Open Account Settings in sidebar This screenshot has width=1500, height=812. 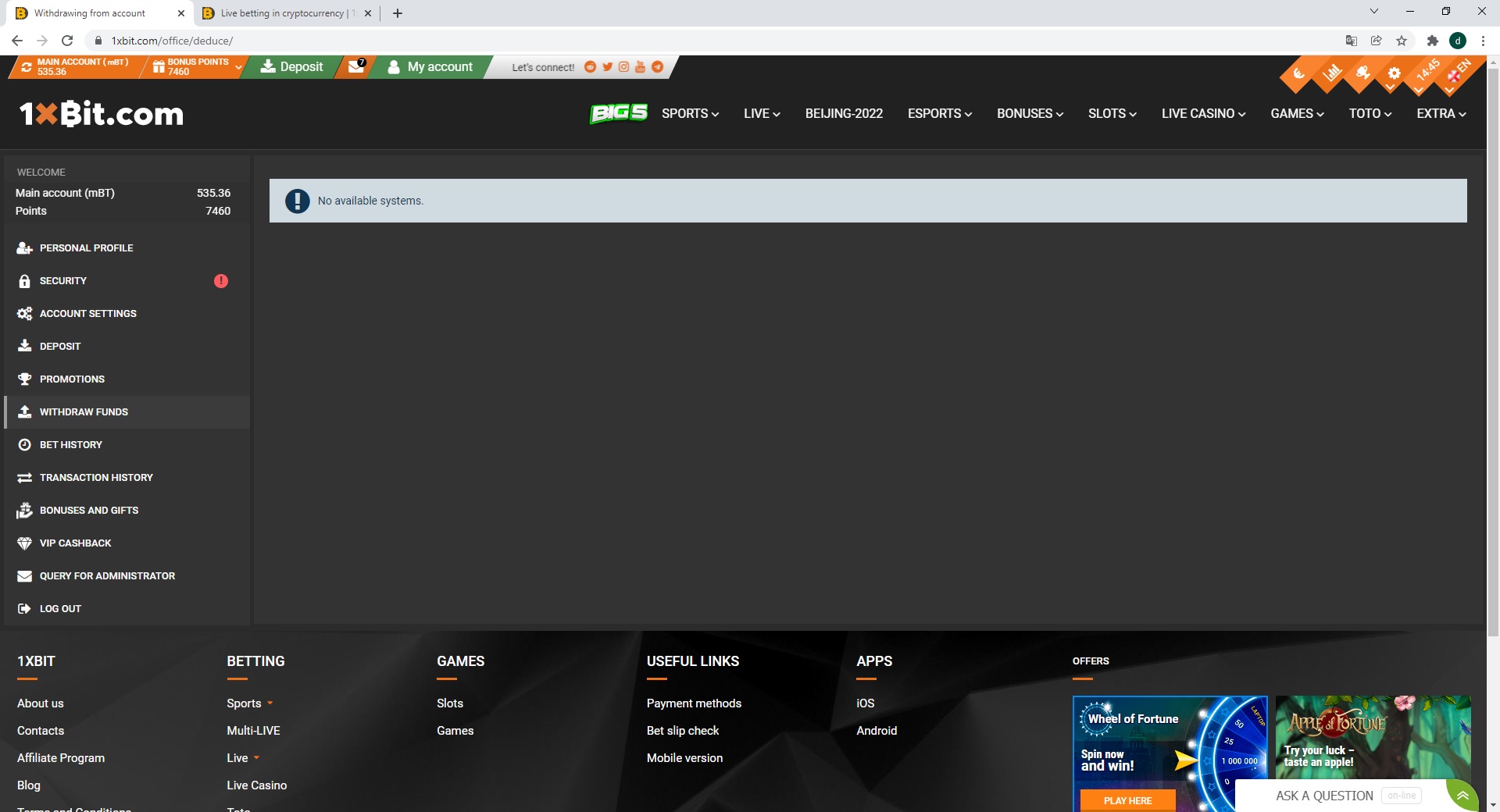point(127,313)
